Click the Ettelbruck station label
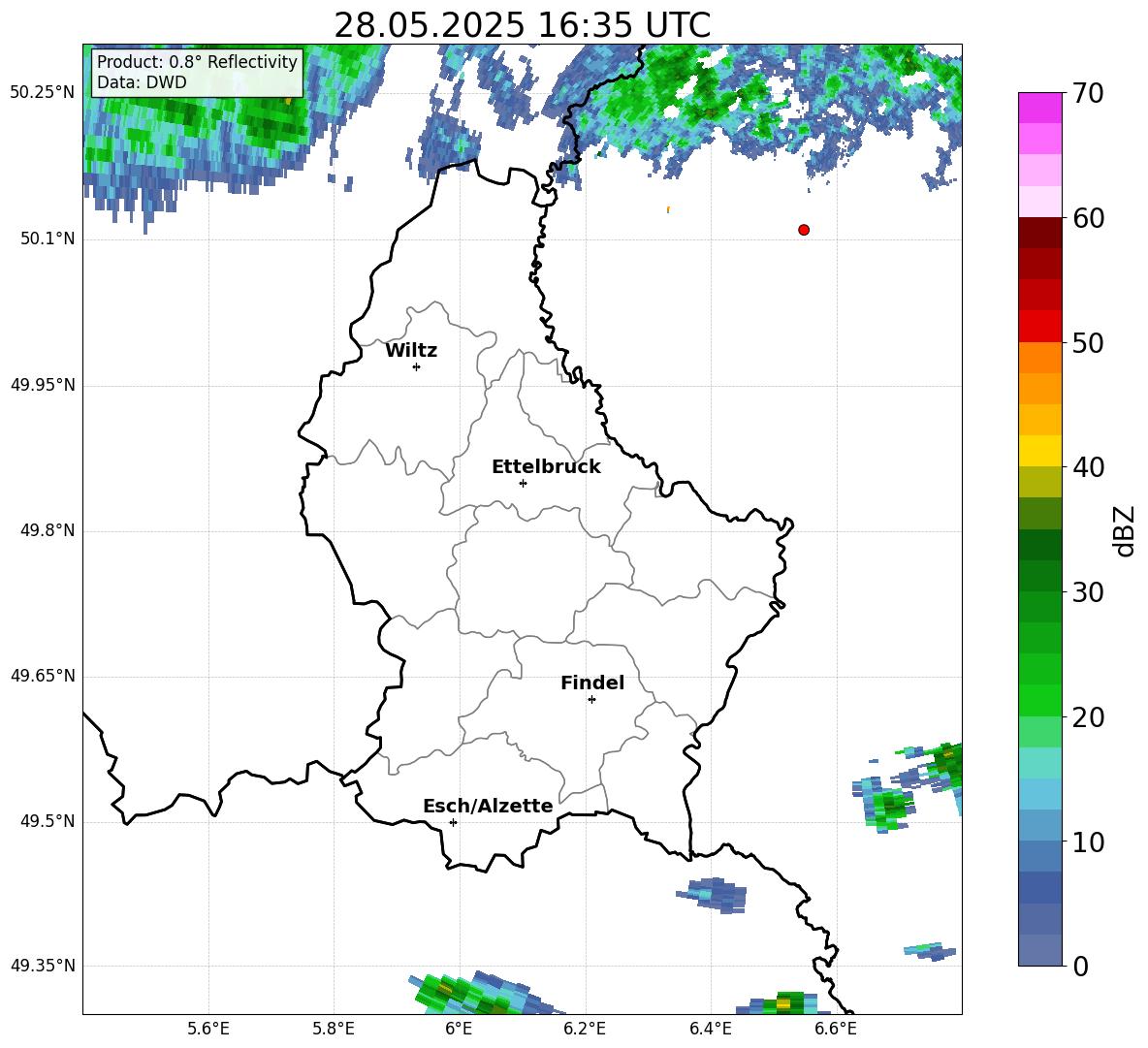The image size is (1148, 1048). [x=546, y=467]
